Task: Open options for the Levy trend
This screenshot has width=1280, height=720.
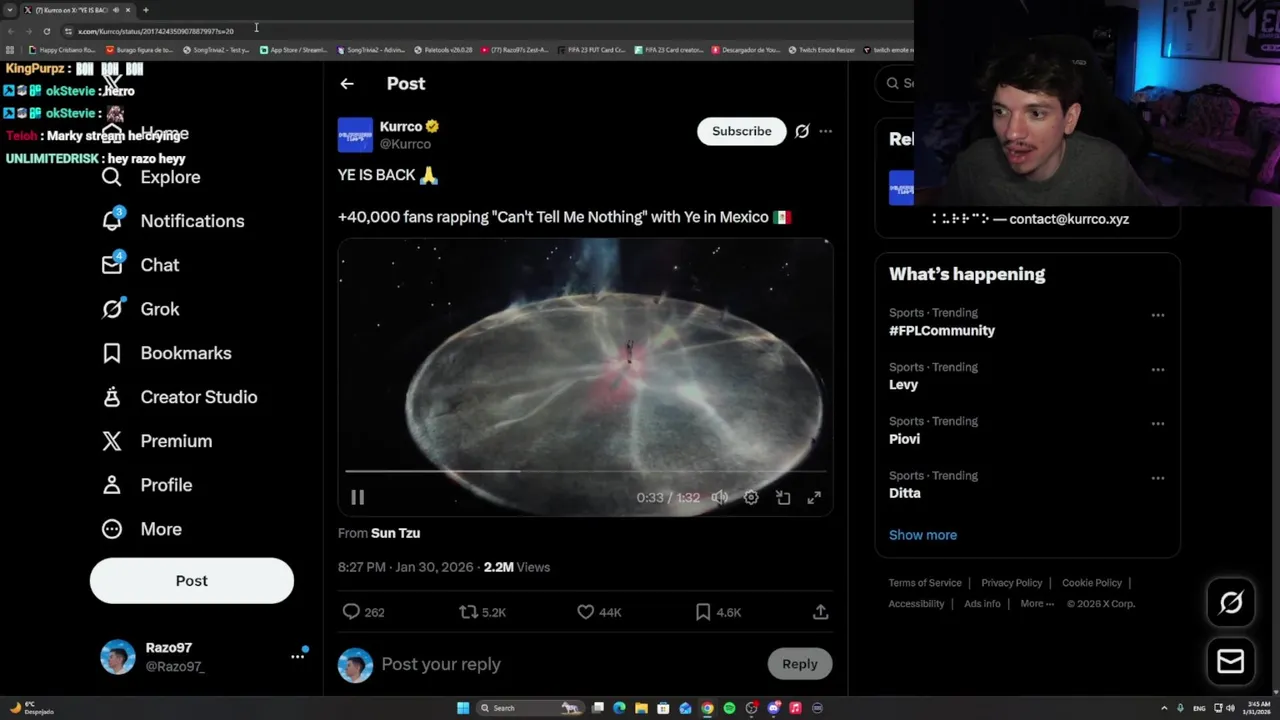Action: (1157, 369)
